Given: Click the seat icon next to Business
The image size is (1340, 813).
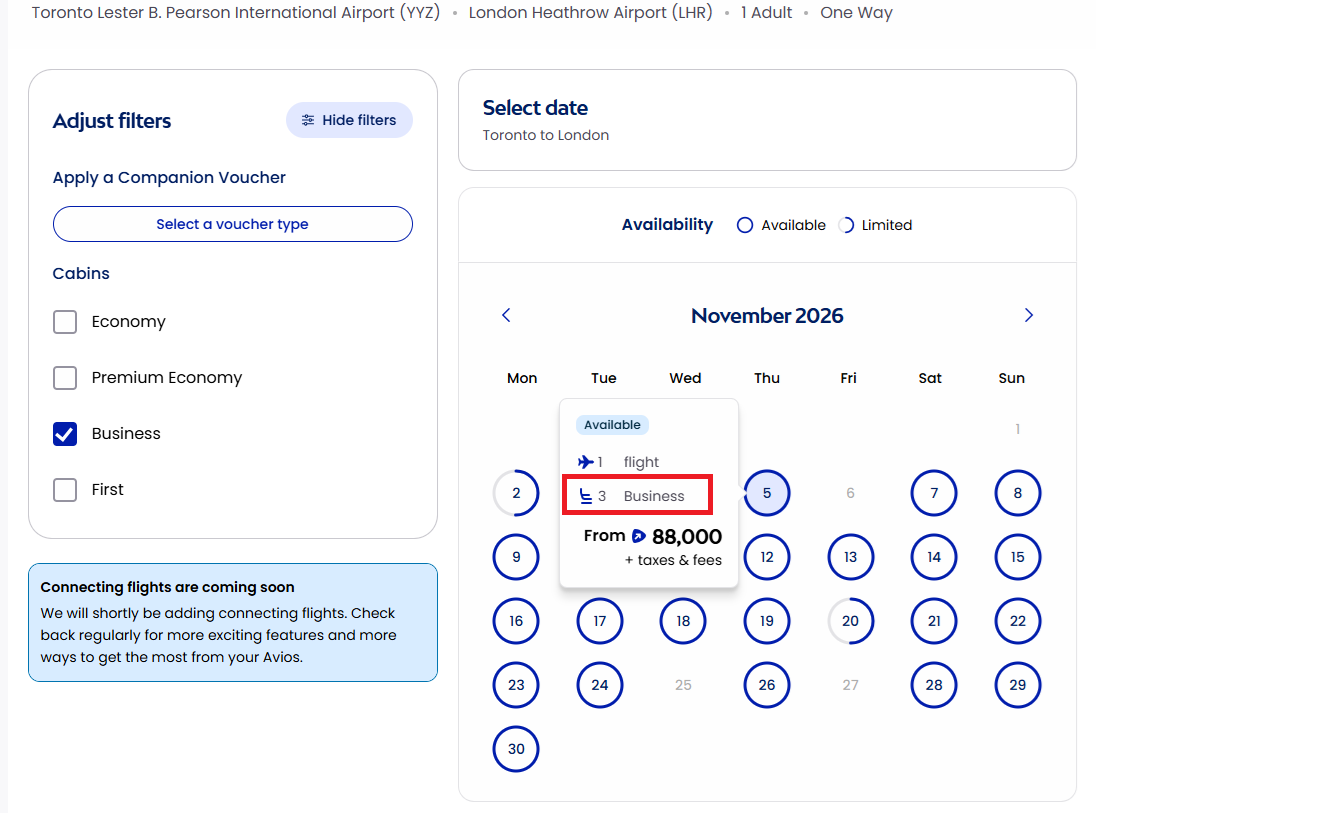Looking at the screenshot, I should [x=587, y=496].
